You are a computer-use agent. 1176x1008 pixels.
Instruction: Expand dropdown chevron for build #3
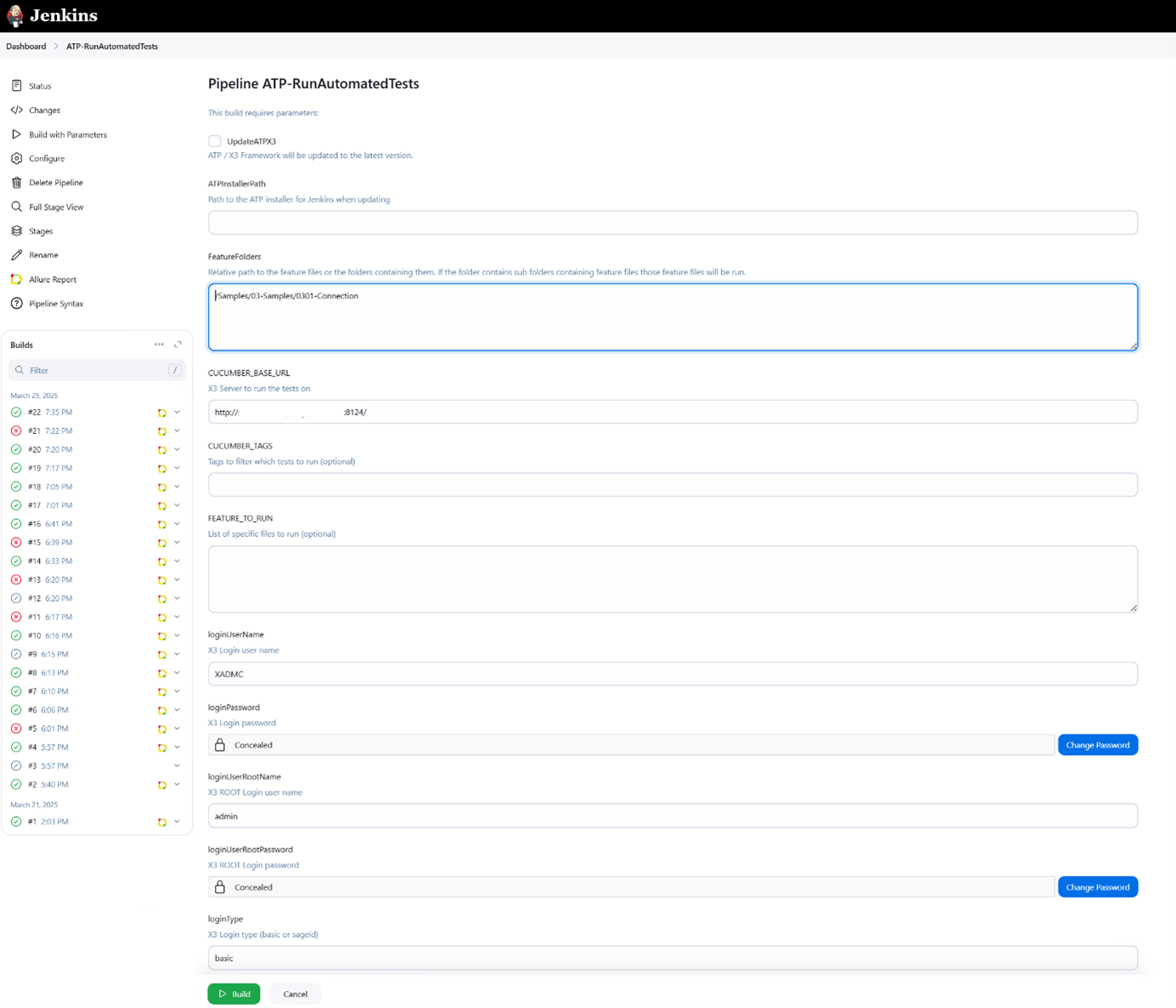point(177,766)
